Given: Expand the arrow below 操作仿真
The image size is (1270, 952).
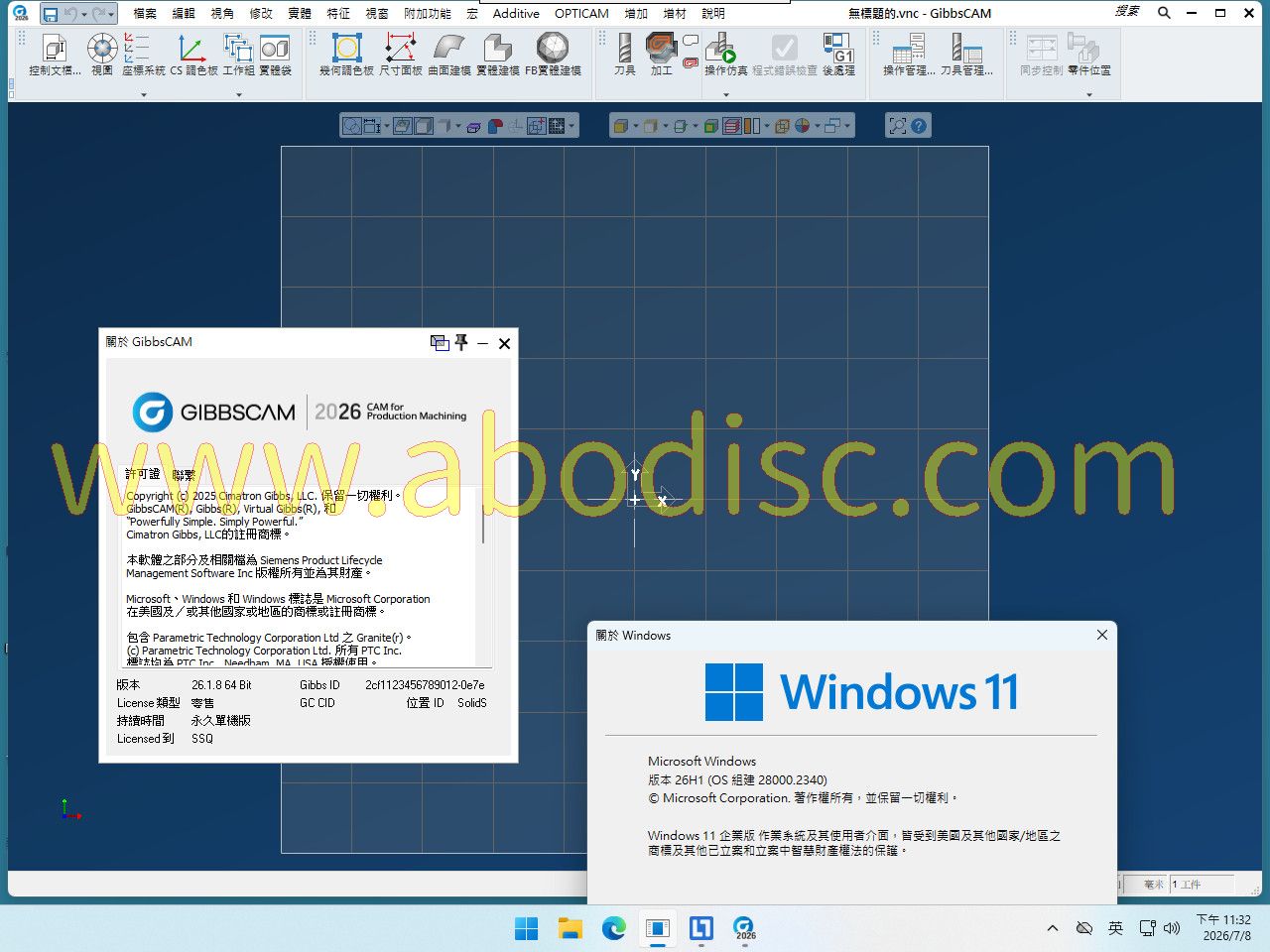Looking at the screenshot, I should coord(726,94).
